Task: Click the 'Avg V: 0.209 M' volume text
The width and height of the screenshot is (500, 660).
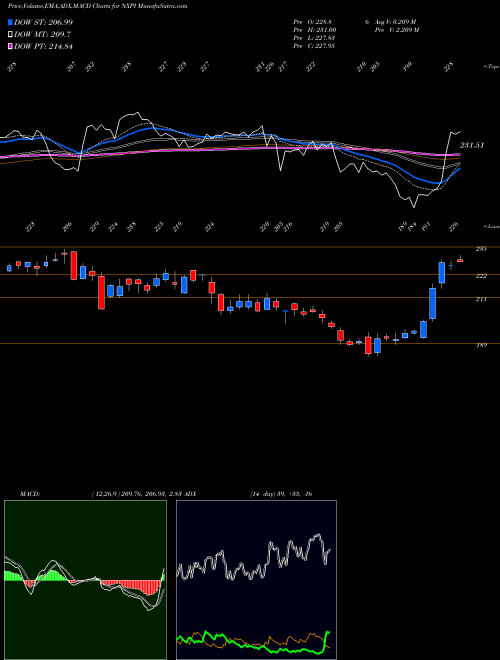Action: pos(394,22)
